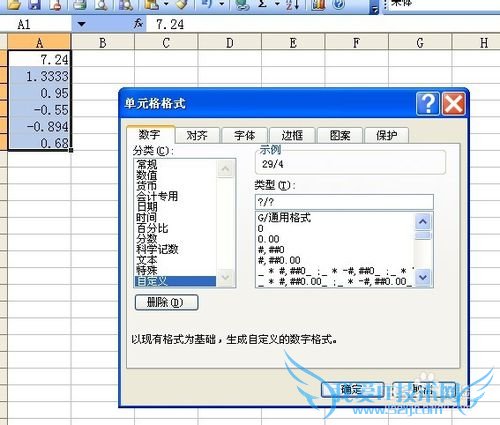Image resolution: width=500 pixels, height=425 pixels.
Task: Select 常规 in category list
Action: (x=175, y=164)
